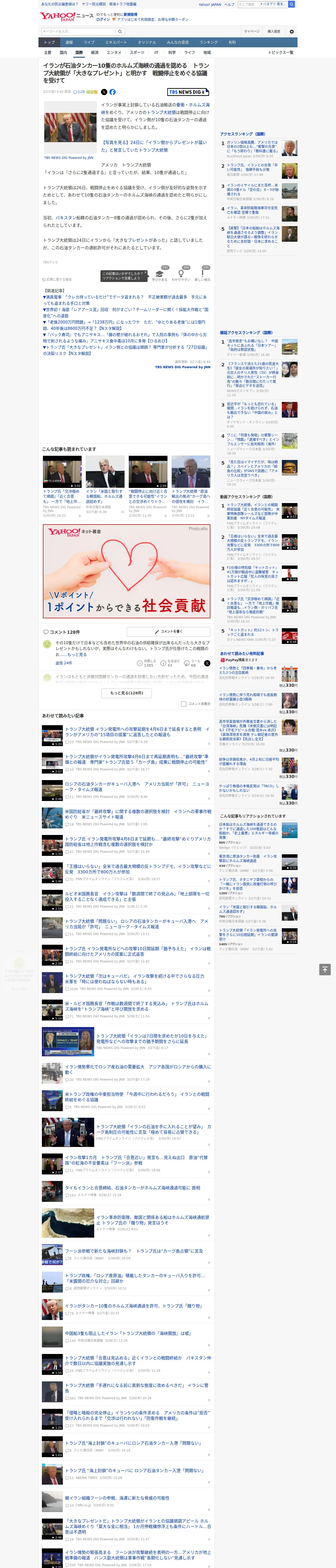Dismiss the トランプ氏「交渉極めて順調」 recommended card
This screenshot has width=336, height=1568.
tap(80, 516)
